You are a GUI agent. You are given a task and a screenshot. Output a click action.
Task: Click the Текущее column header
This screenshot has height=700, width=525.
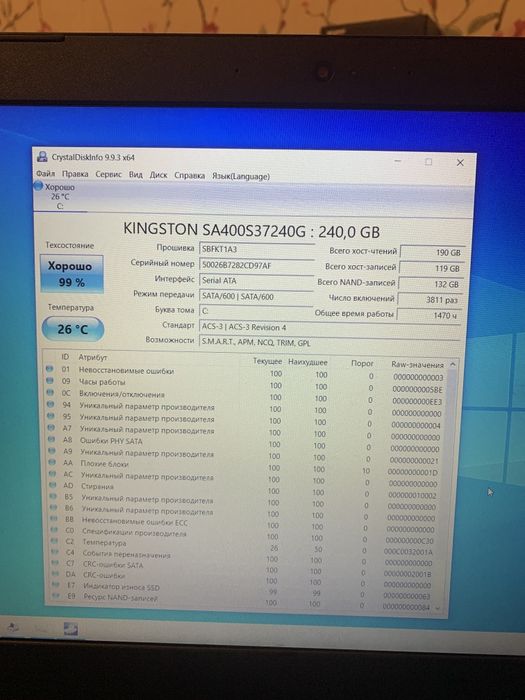tap(267, 361)
